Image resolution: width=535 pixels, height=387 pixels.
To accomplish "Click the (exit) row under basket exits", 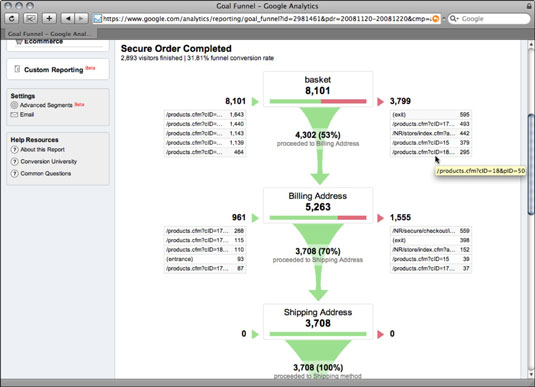I will pyautogui.click(x=431, y=115).
